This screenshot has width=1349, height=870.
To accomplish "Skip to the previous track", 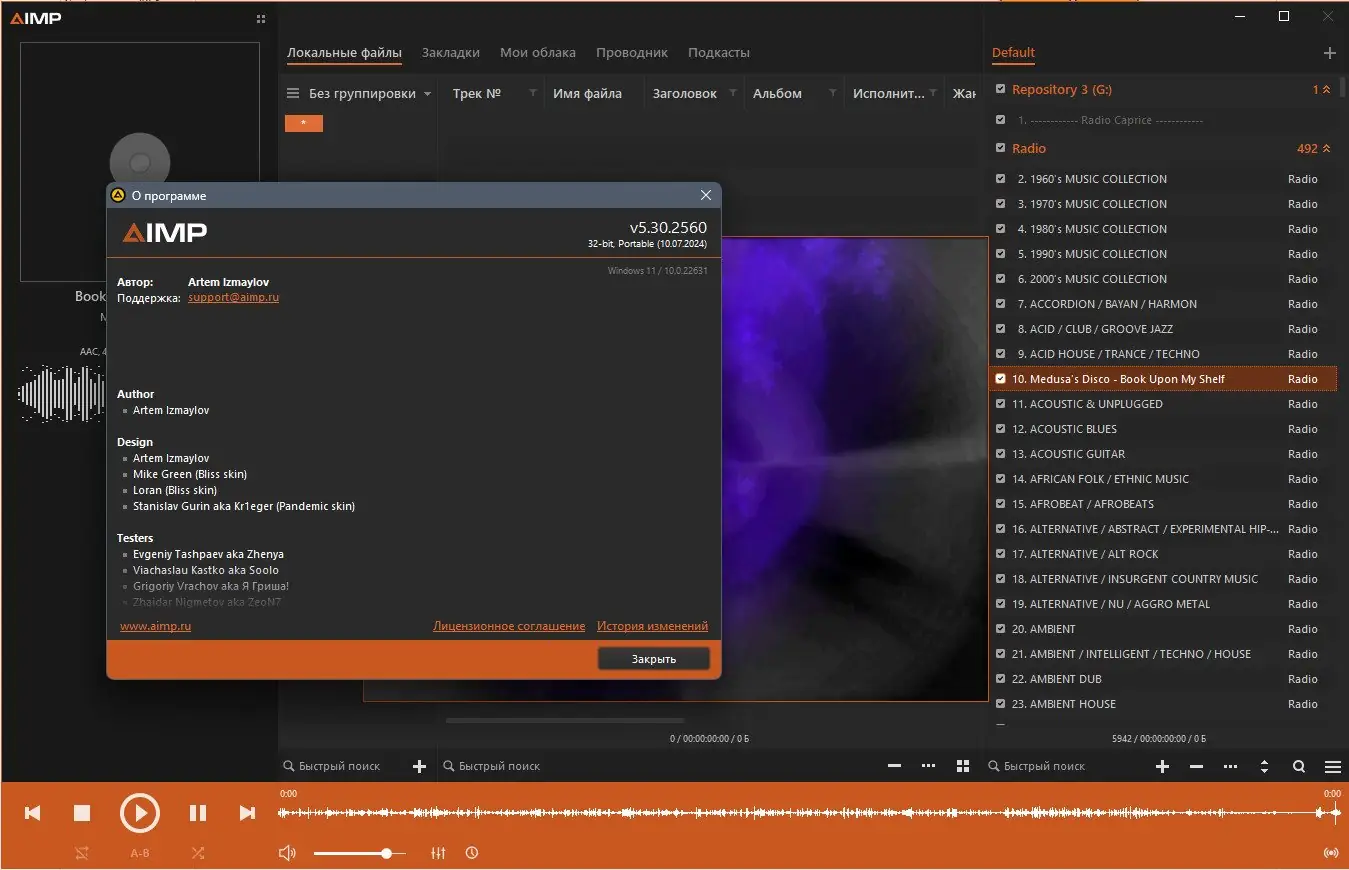I will click(32, 813).
